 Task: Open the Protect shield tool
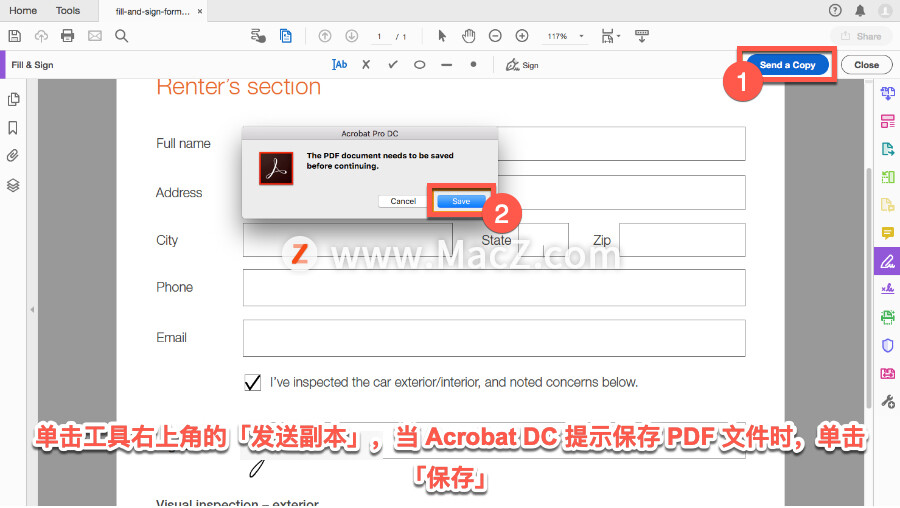click(x=887, y=345)
